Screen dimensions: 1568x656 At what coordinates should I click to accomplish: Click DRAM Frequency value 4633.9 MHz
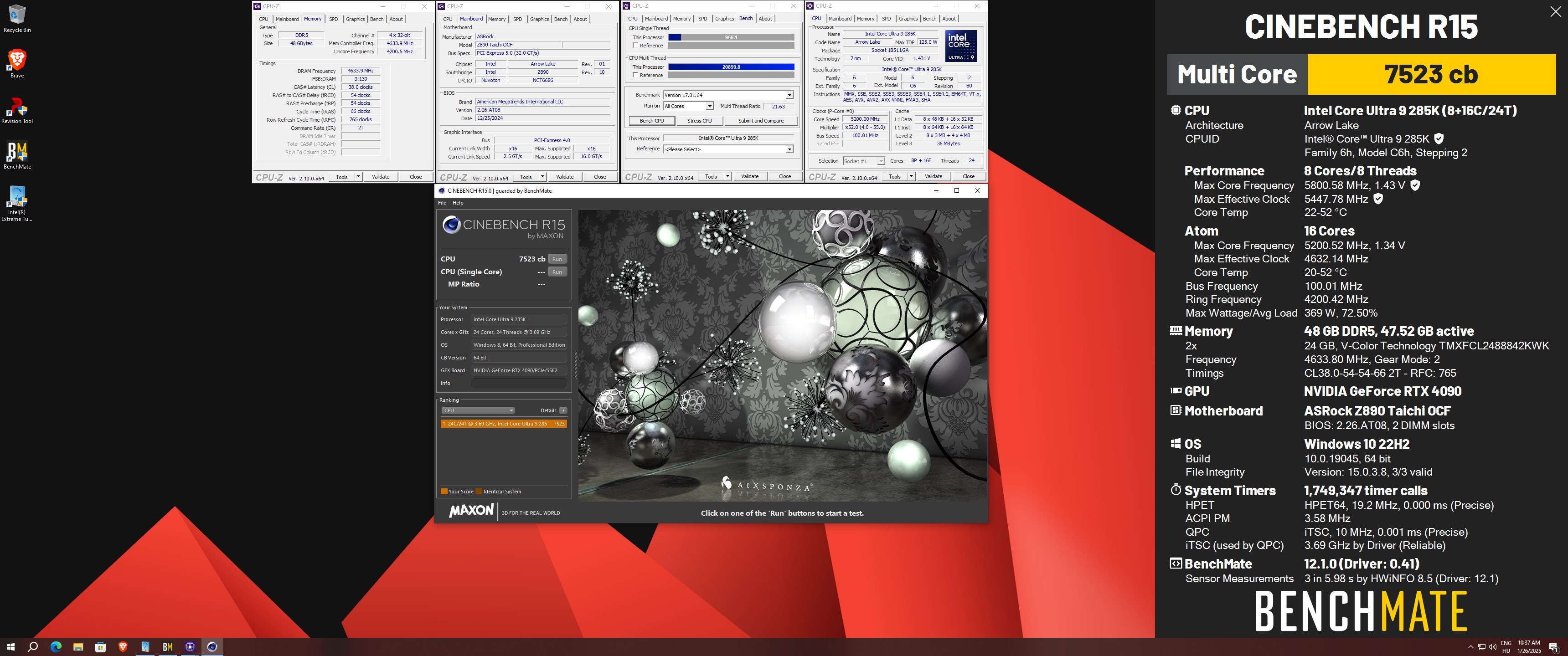361,71
